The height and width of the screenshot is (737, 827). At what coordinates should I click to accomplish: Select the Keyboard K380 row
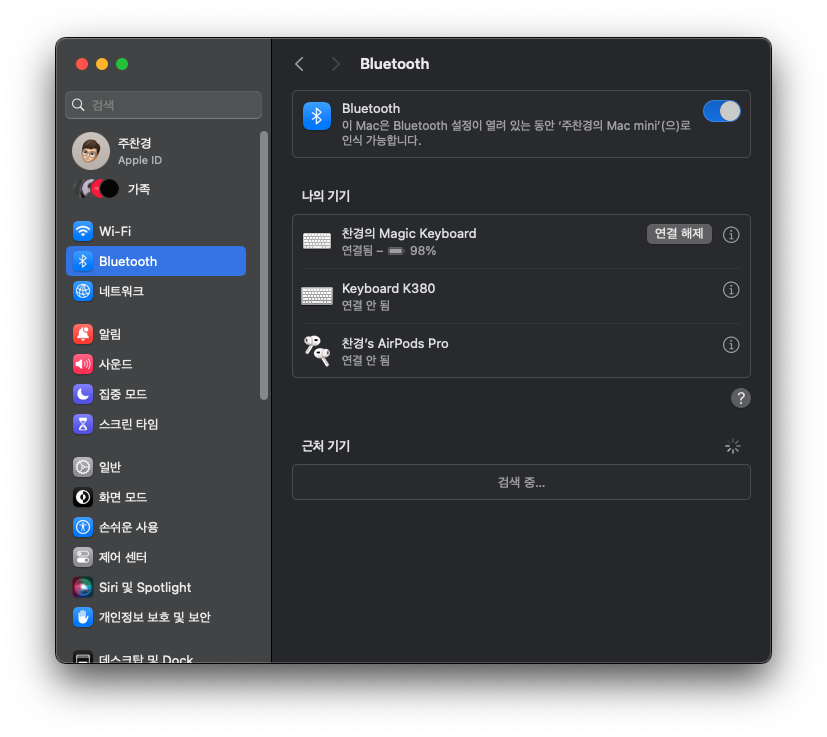pos(521,296)
